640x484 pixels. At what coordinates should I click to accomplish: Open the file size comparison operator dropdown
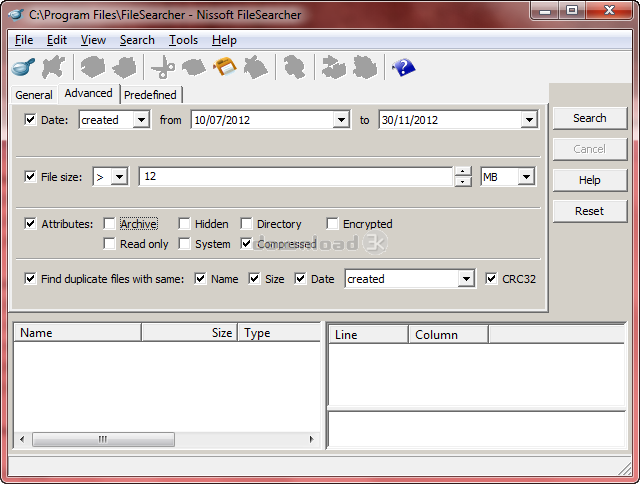click(x=120, y=177)
